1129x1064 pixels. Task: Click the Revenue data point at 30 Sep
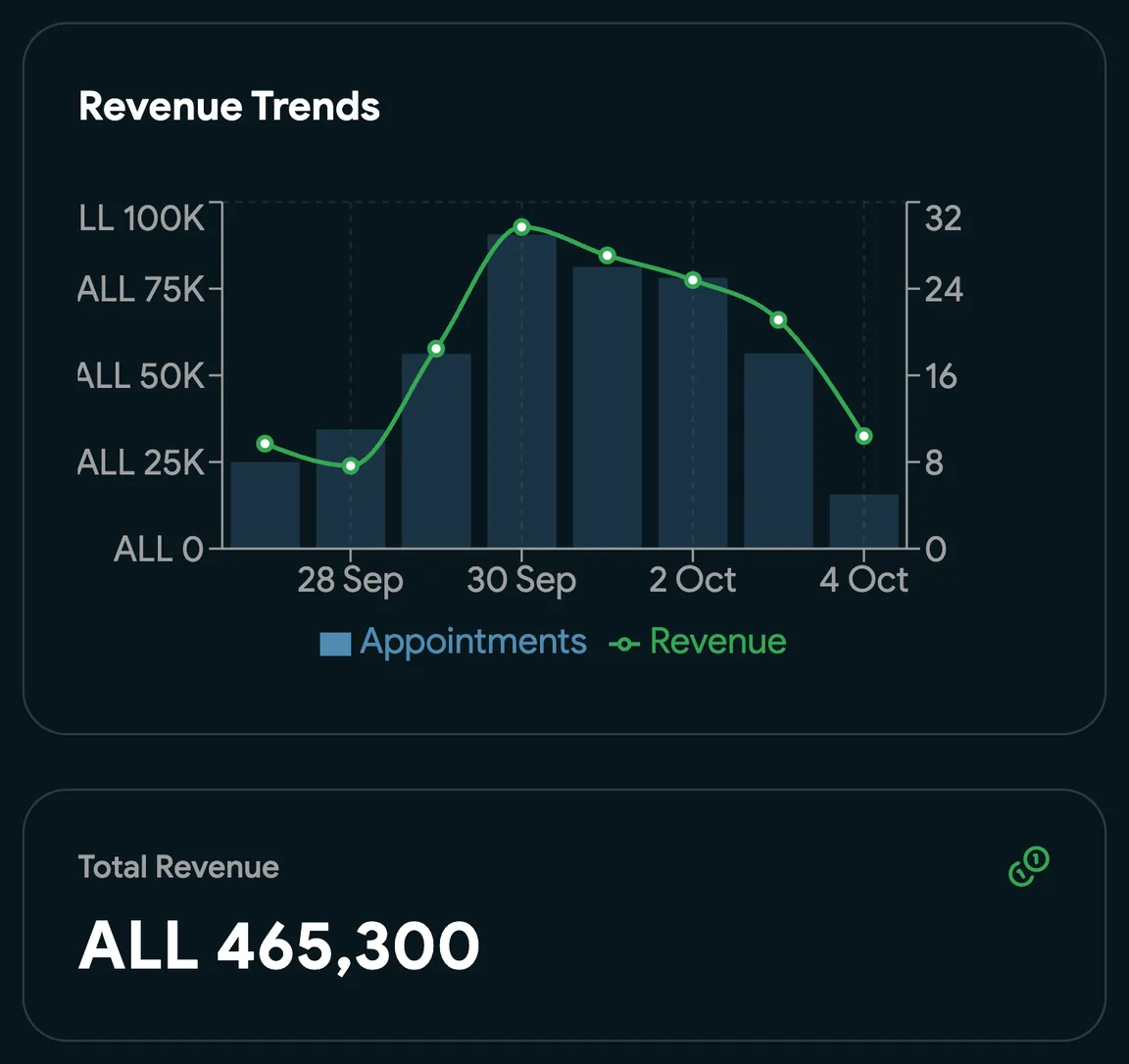(522, 227)
